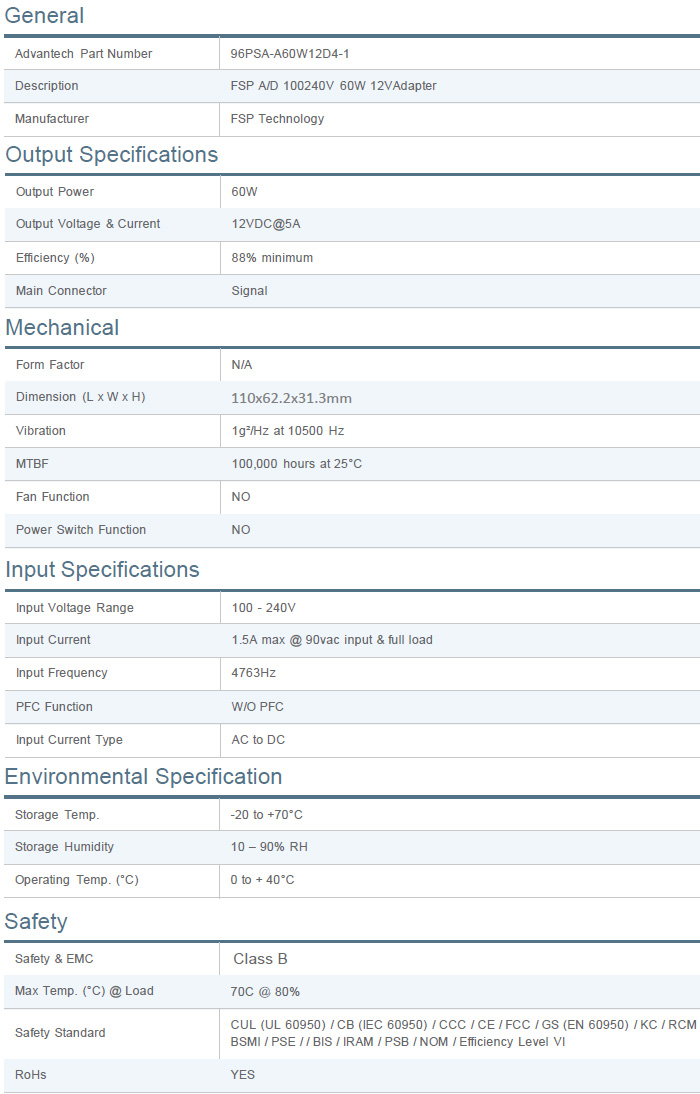Screen dimensions: 700x1094
Task: Select the dimension value 110x62.2x31.3mm
Action: pyautogui.click(x=291, y=398)
